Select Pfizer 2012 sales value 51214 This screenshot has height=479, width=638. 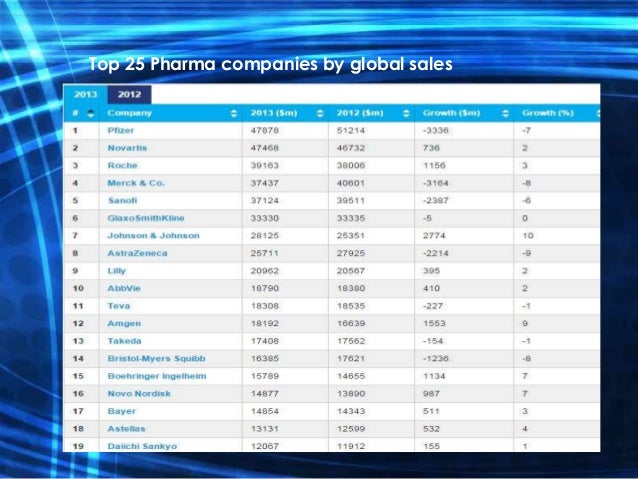click(351, 131)
